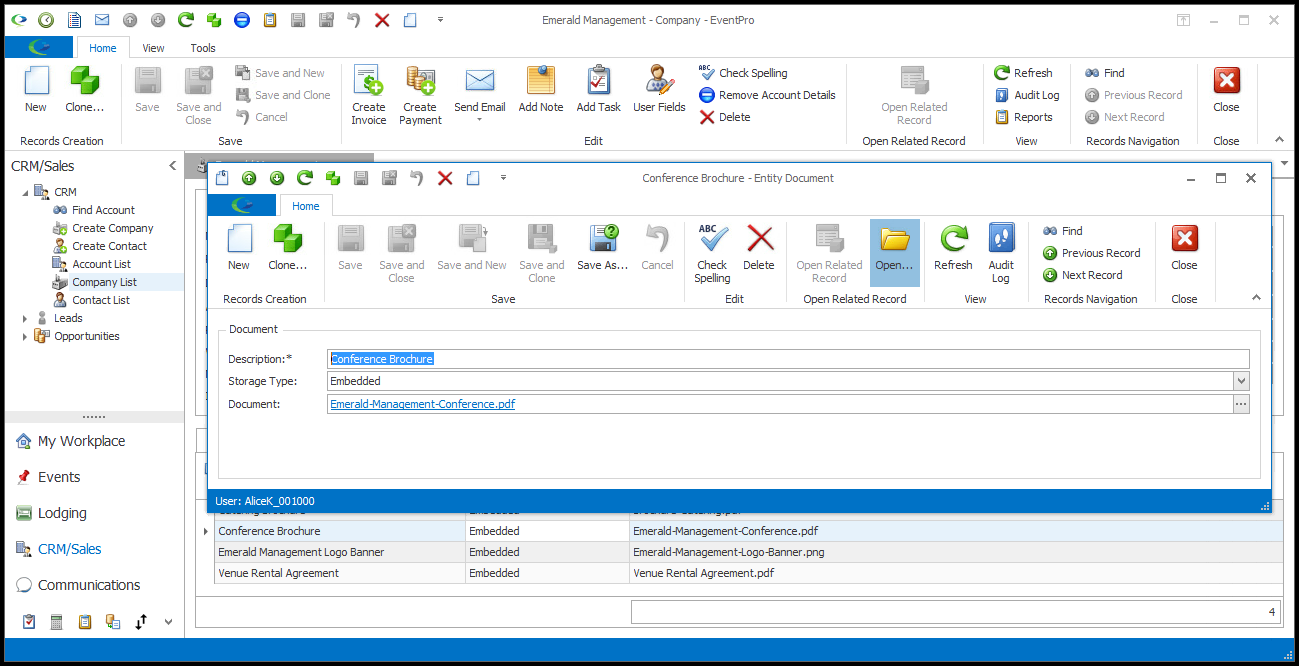1299x666 pixels.
Task: Click in the Description input field
Action: coord(788,359)
